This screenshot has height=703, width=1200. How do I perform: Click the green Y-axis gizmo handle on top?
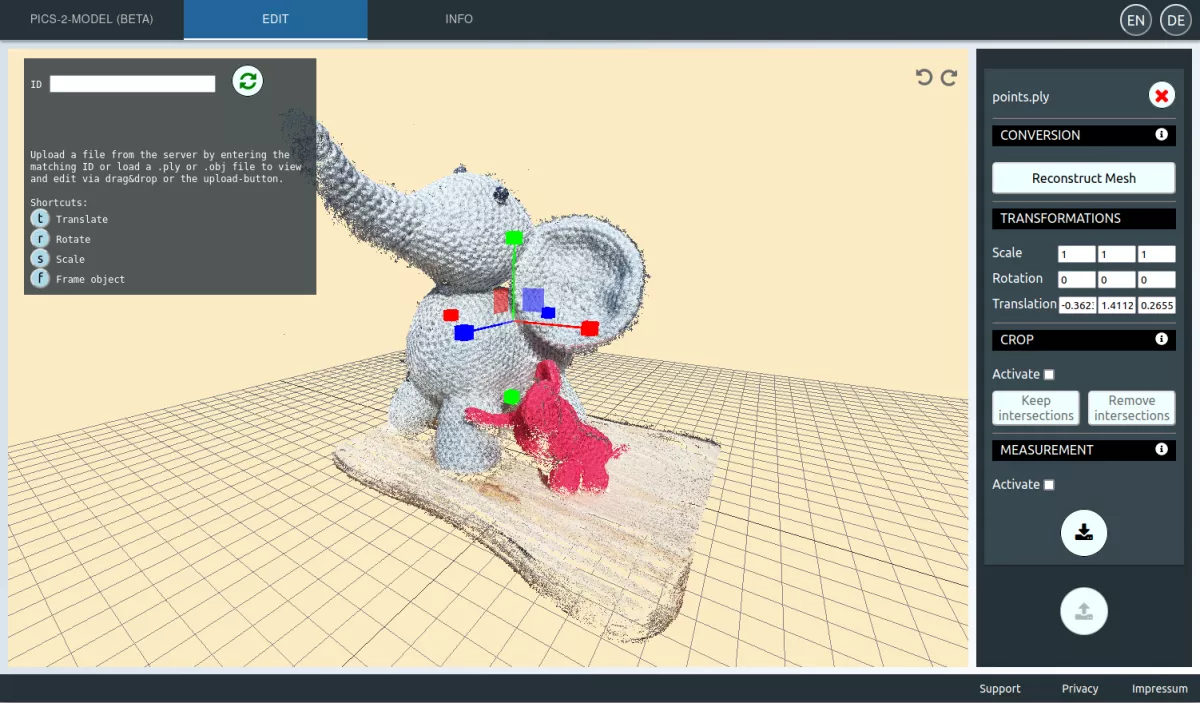click(514, 238)
